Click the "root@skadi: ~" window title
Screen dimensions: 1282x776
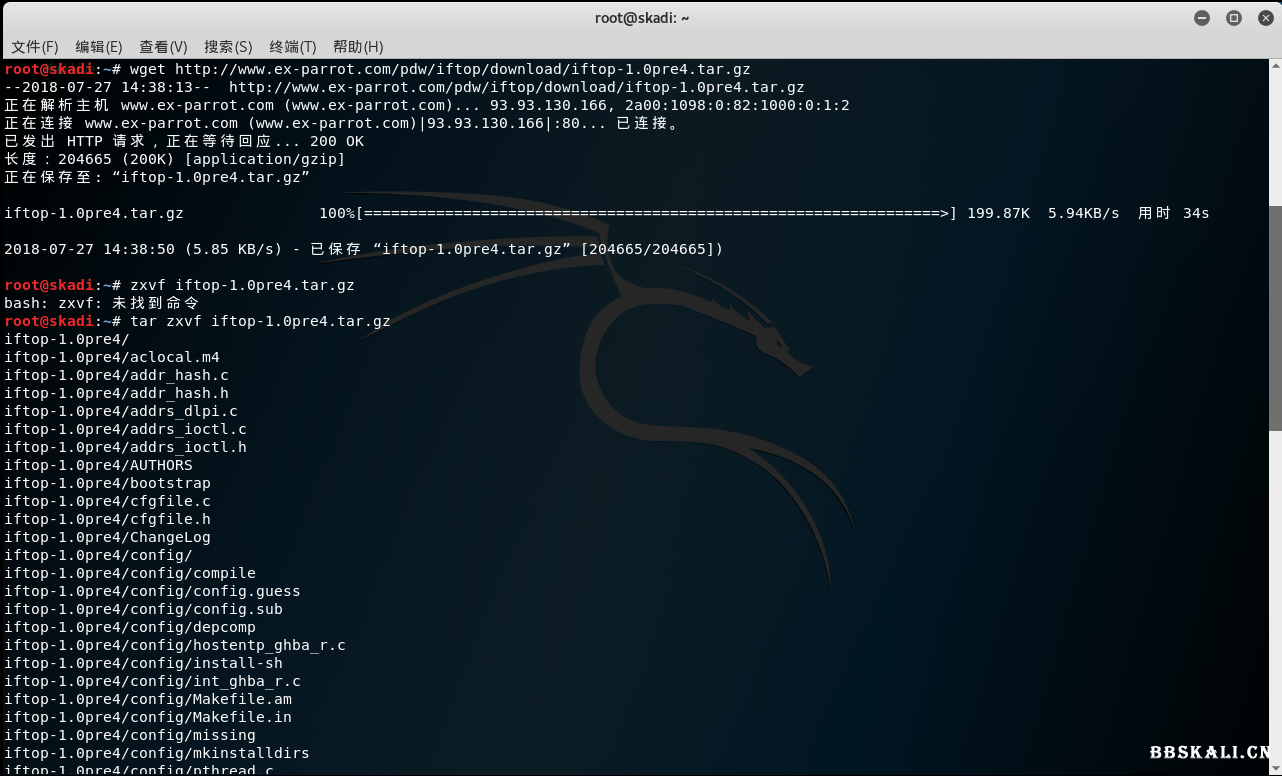pyautogui.click(x=641, y=18)
